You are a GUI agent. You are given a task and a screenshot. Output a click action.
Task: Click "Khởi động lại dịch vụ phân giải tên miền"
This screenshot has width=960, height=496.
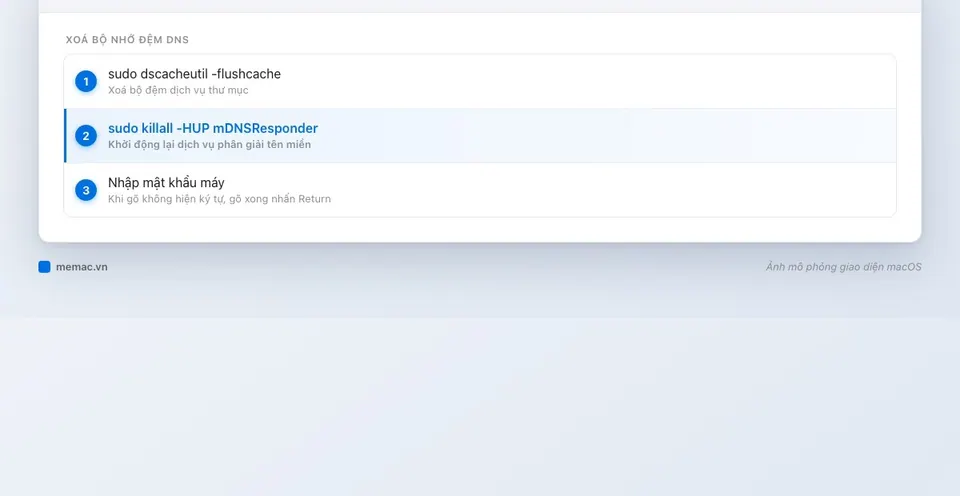tap(209, 145)
